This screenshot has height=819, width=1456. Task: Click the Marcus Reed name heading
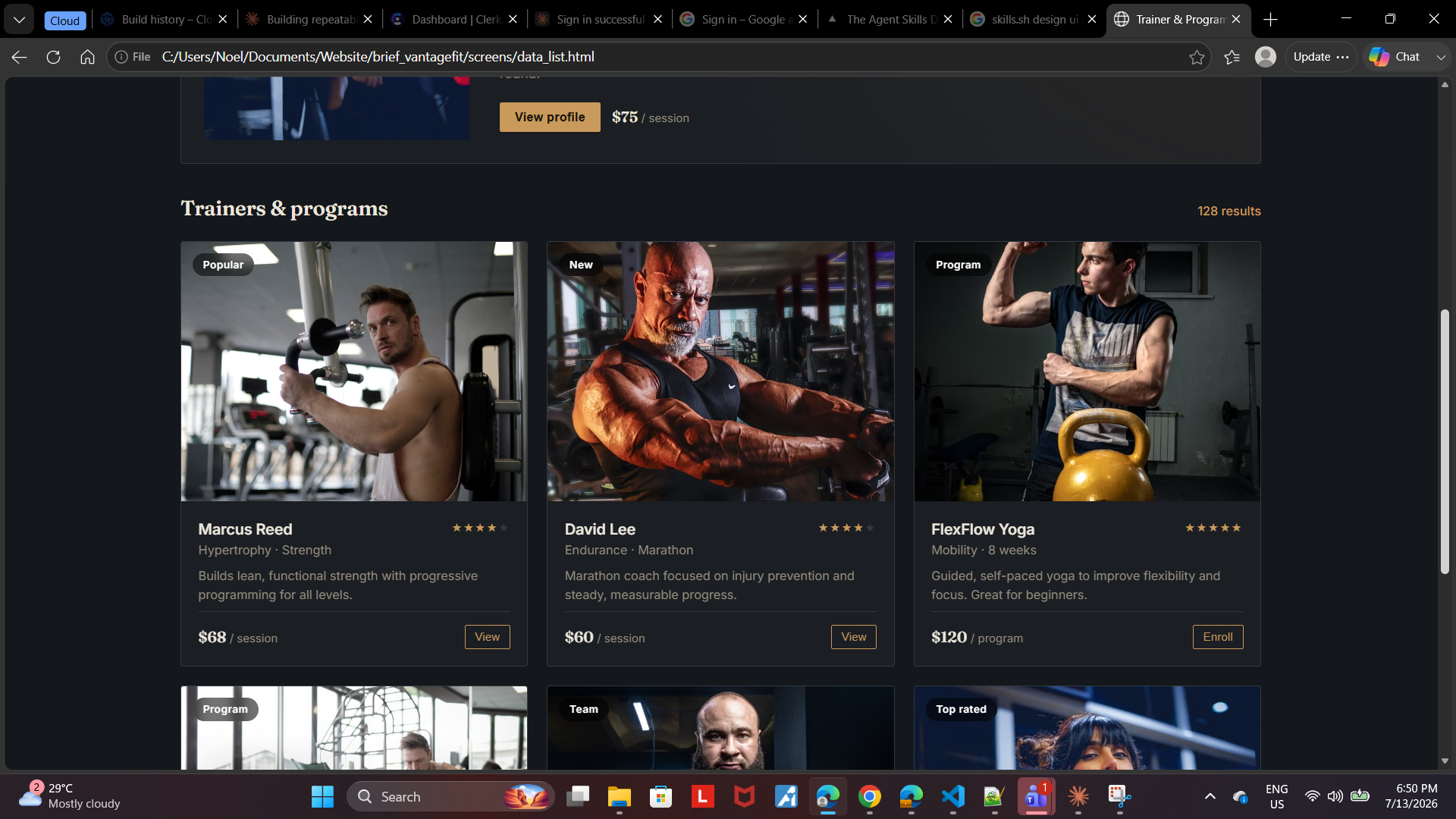pyautogui.click(x=245, y=529)
